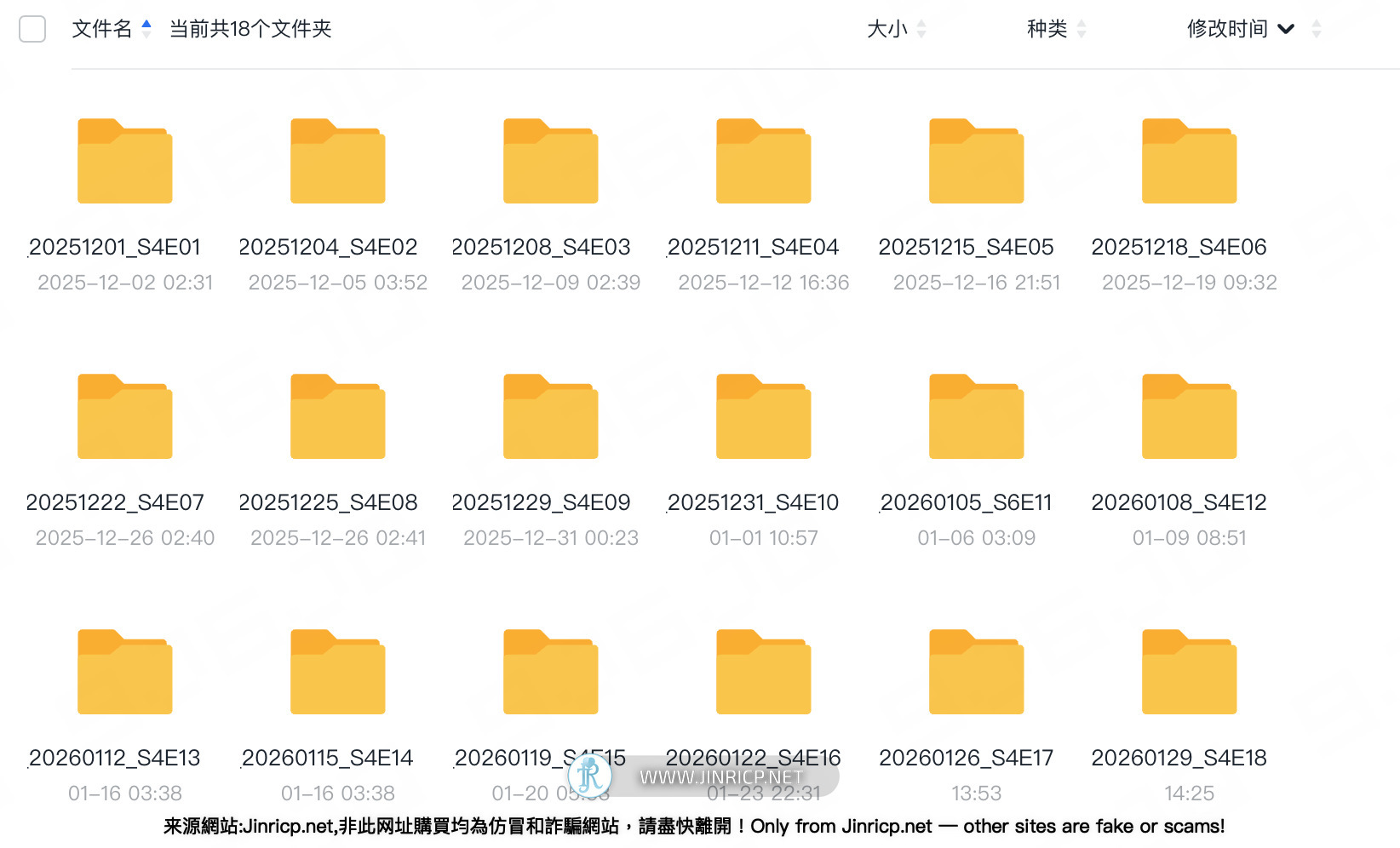
Task: Open the 20251201_S4E01 folder icon
Action: (124, 161)
